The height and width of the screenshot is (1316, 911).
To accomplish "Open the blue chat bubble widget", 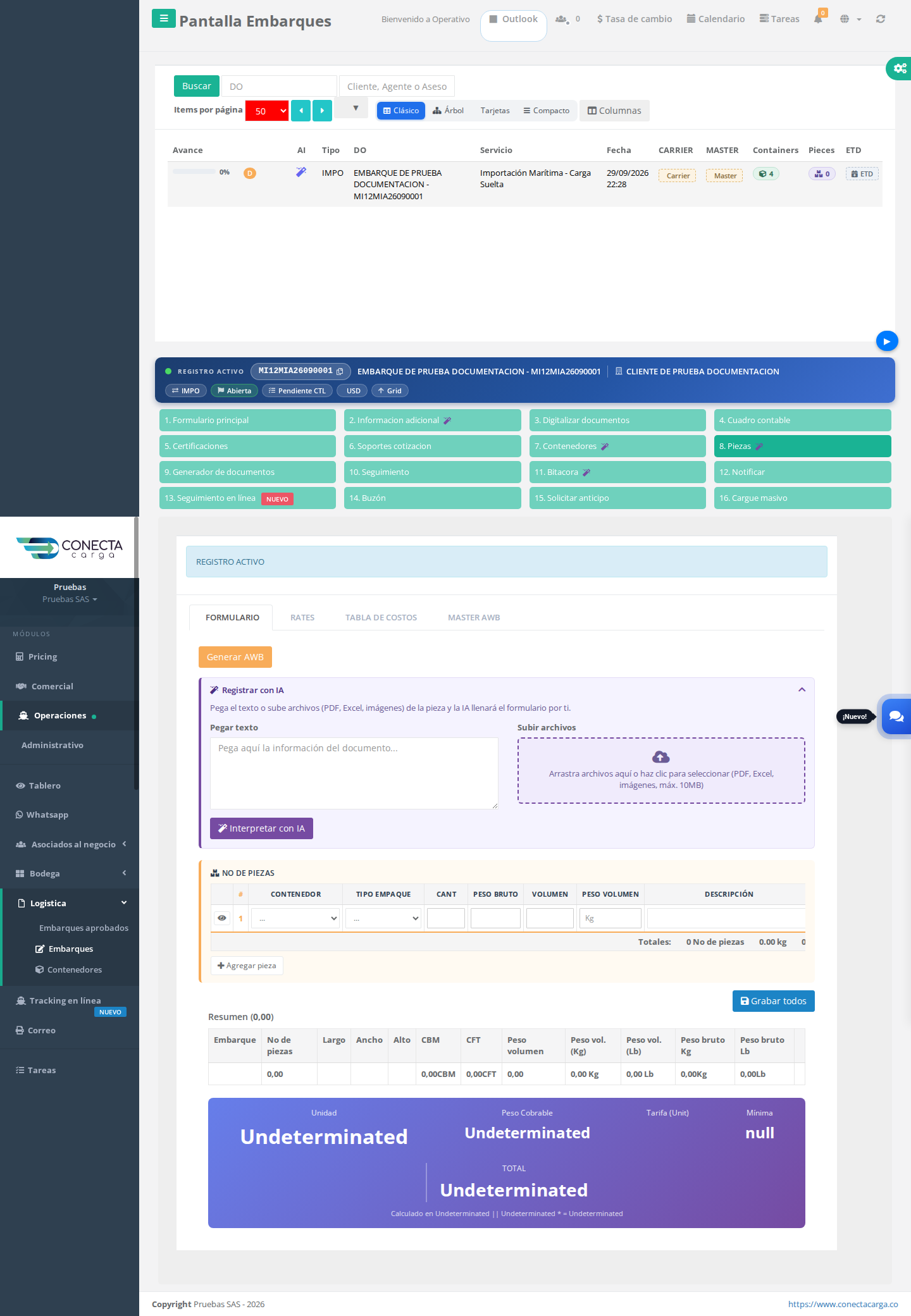I will (x=896, y=716).
